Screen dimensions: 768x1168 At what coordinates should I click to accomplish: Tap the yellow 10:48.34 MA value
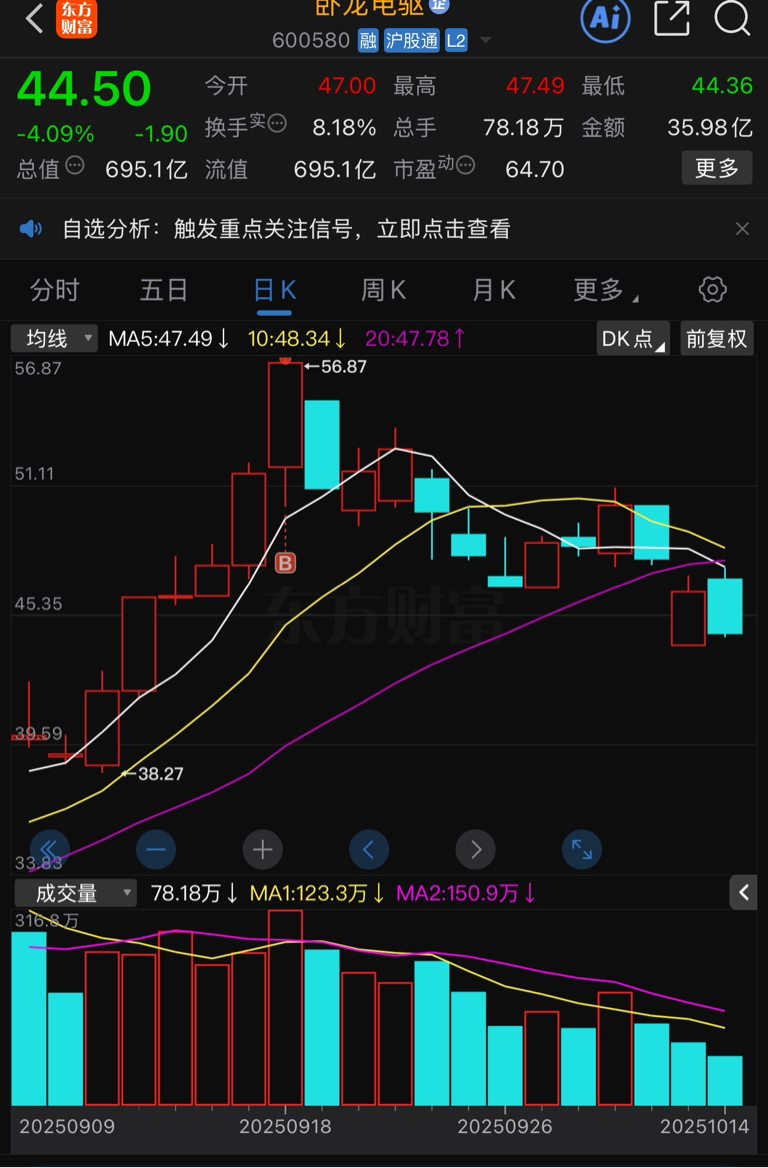[x=296, y=339]
